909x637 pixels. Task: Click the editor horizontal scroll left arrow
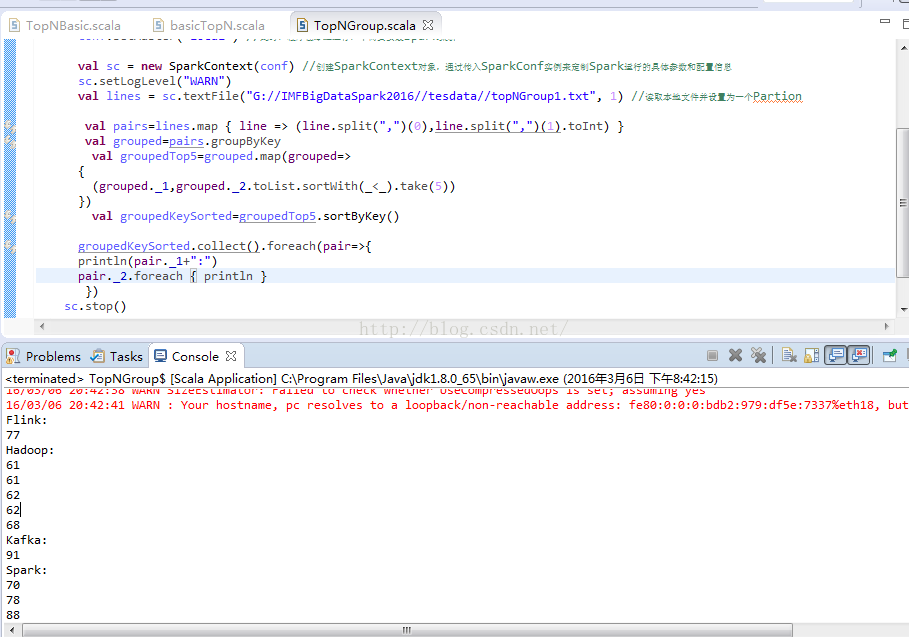coord(42,326)
